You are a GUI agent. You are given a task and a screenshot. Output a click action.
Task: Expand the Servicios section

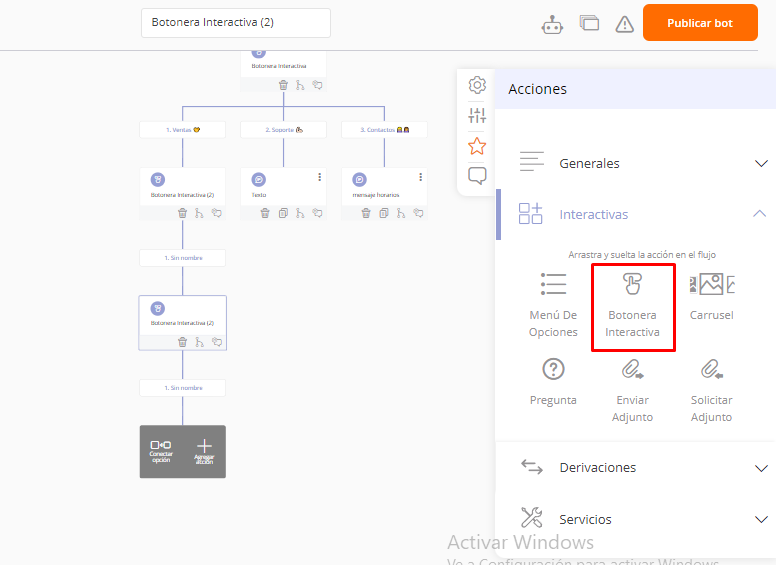[760, 519]
